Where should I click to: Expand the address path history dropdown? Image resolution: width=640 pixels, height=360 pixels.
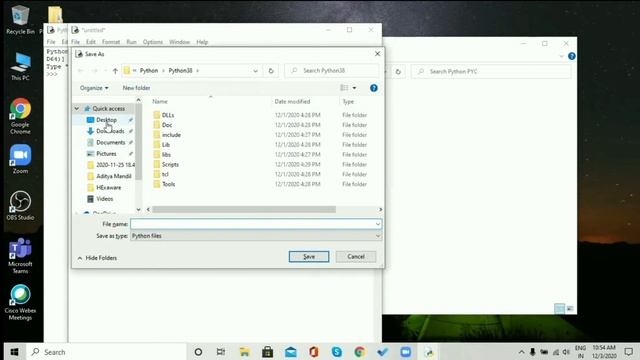coord(256,71)
